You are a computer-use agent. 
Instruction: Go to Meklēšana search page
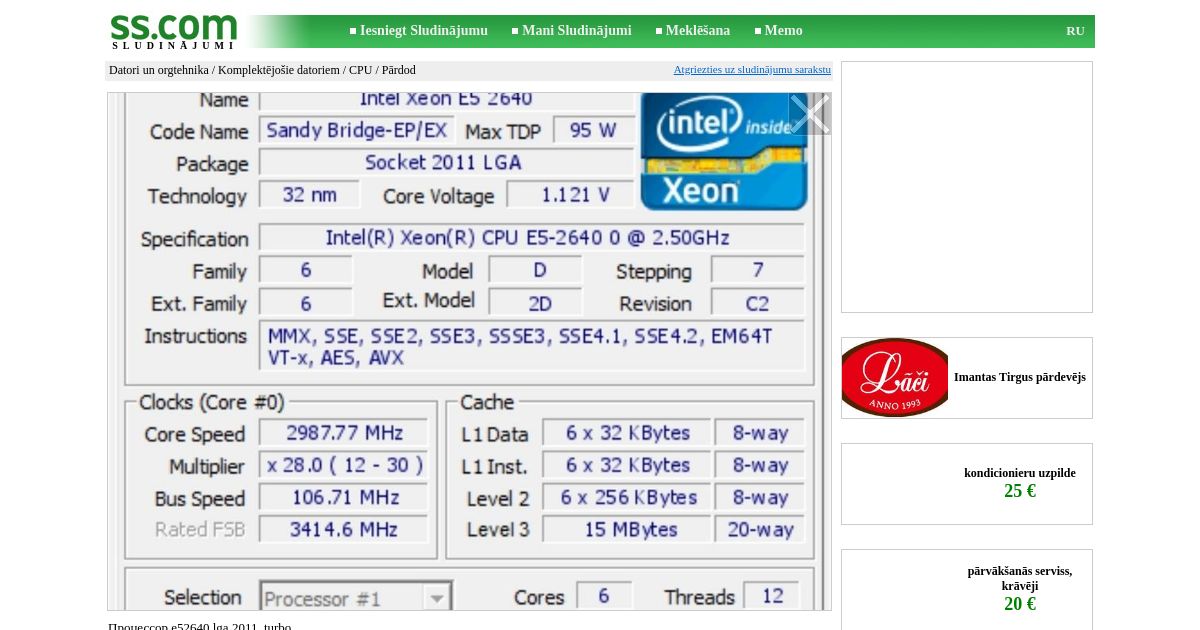tap(697, 31)
